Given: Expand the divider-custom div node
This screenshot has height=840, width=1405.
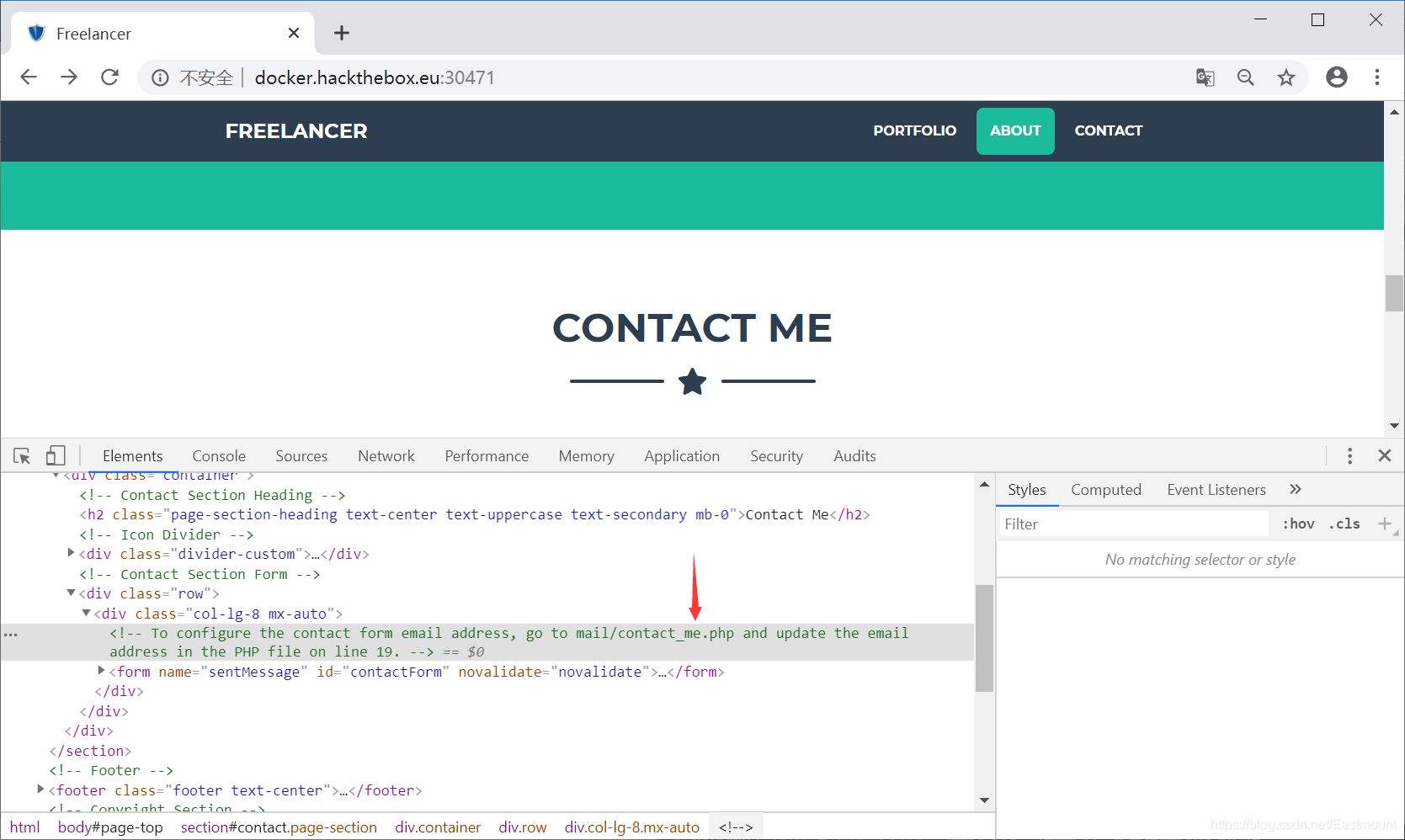Looking at the screenshot, I should [x=72, y=553].
